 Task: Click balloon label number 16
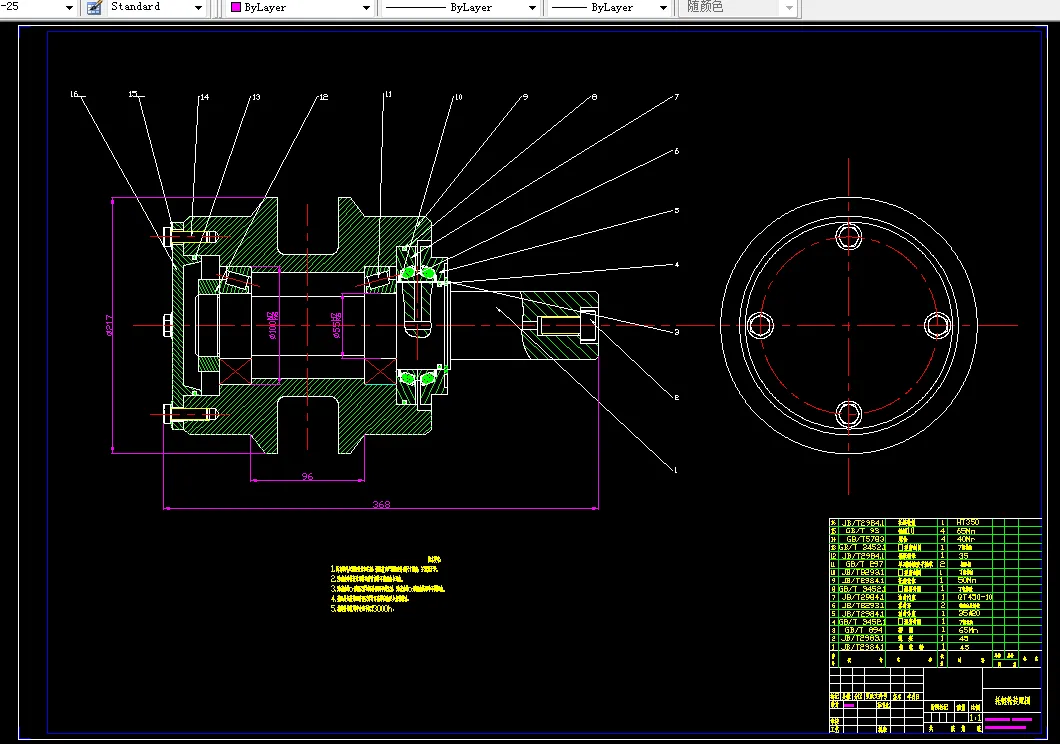[74, 95]
